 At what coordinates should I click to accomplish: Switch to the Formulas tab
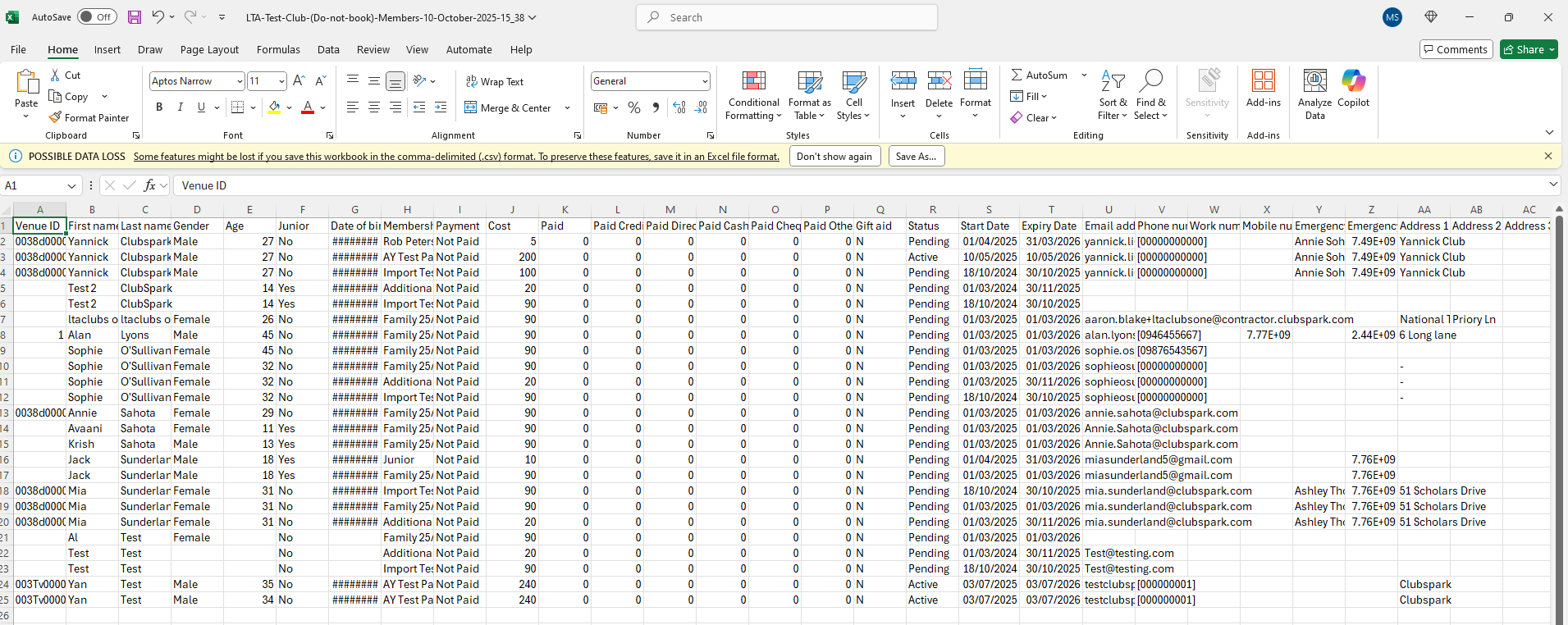(x=278, y=50)
